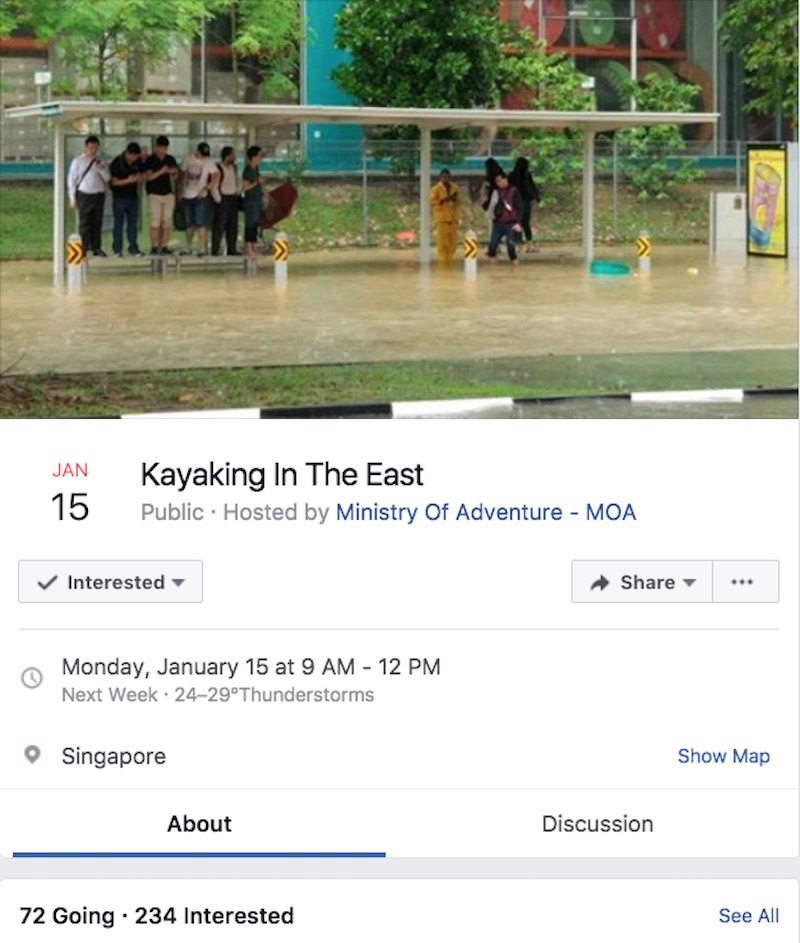Screen dimensions: 800x943
Task: Click the share arrow icon
Action: pos(600,582)
